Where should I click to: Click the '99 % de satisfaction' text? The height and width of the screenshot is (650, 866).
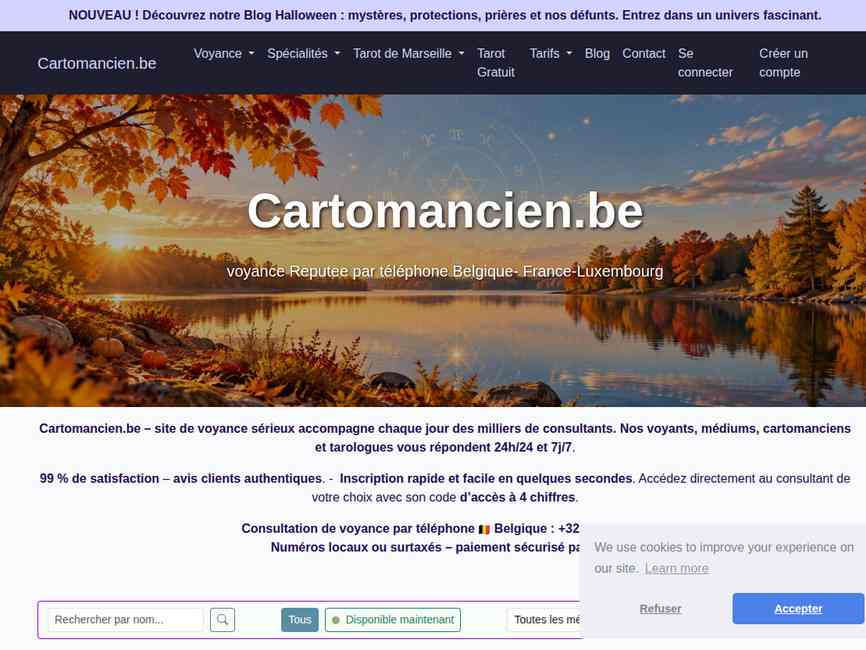(98, 478)
